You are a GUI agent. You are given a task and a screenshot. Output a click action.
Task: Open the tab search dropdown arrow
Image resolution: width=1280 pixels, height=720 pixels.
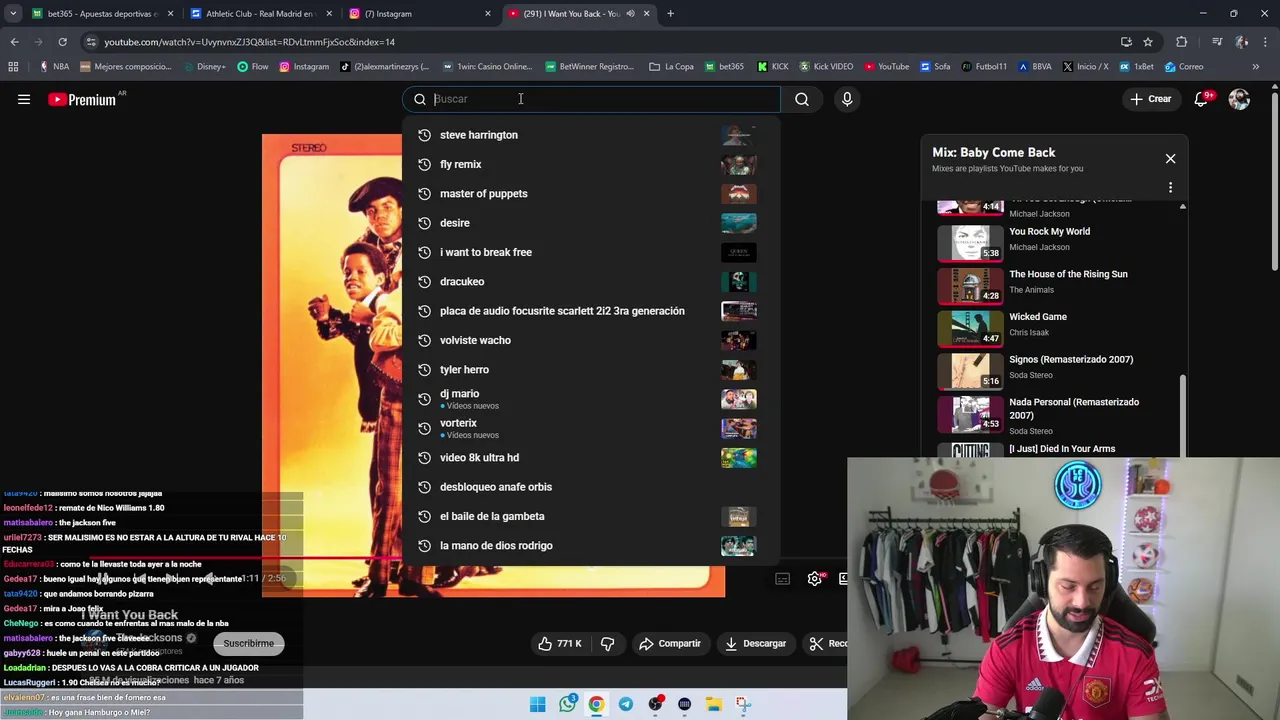click(13, 14)
